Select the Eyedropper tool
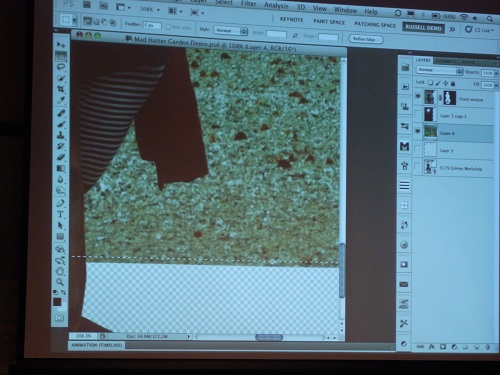This screenshot has width=500, height=375. click(61, 100)
